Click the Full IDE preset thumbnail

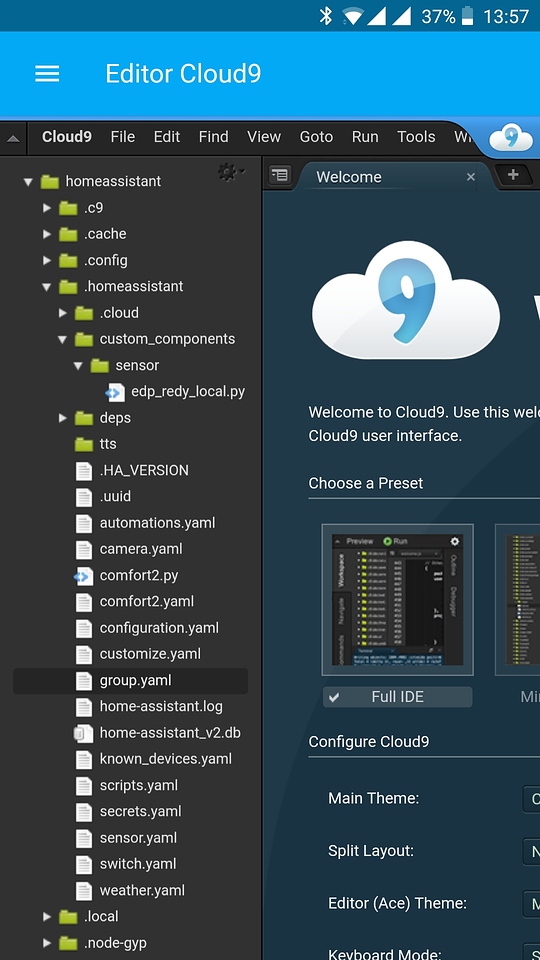click(x=397, y=600)
